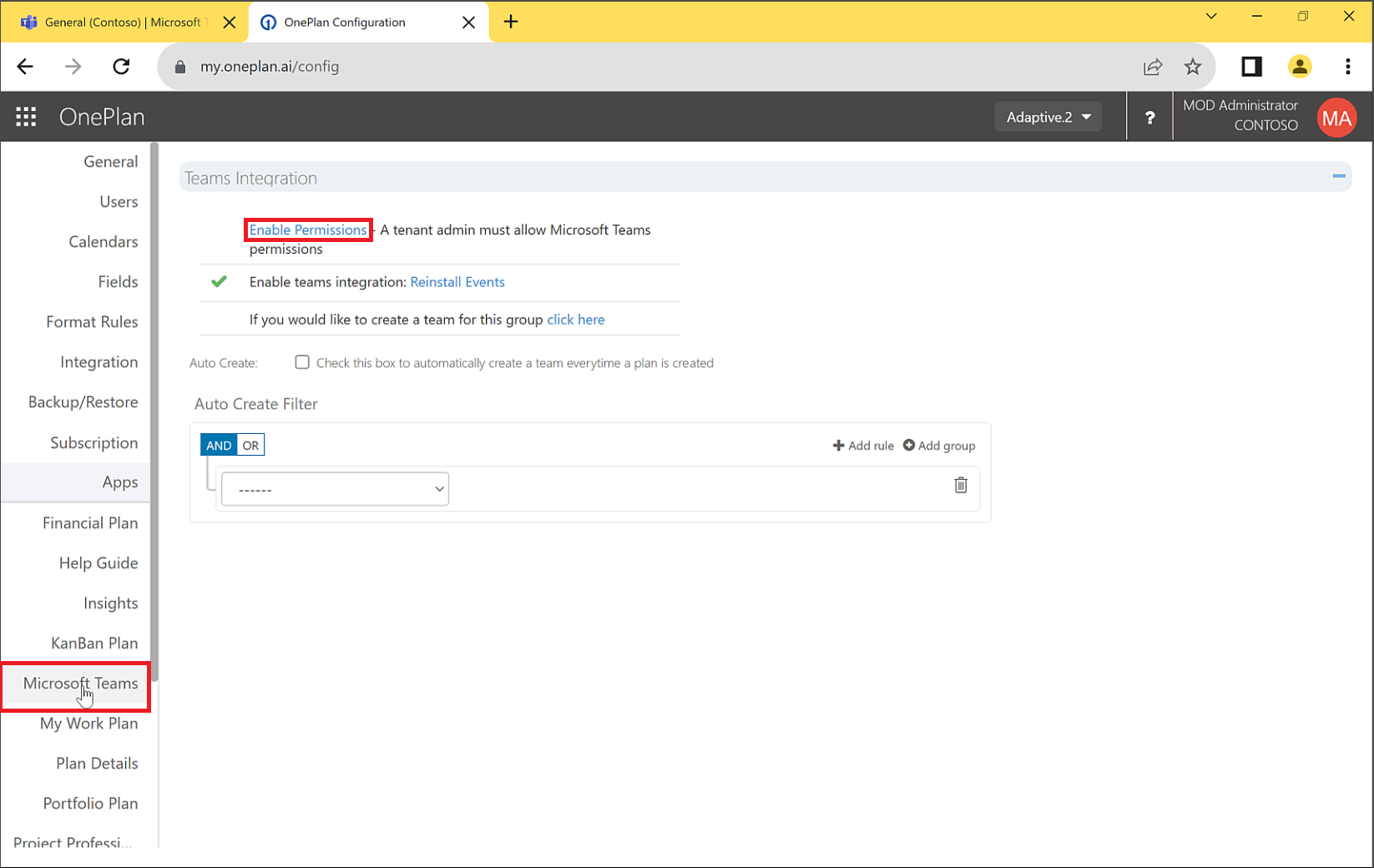
Task: Open the MA administrator avatar
Action: coord(1336,117)
